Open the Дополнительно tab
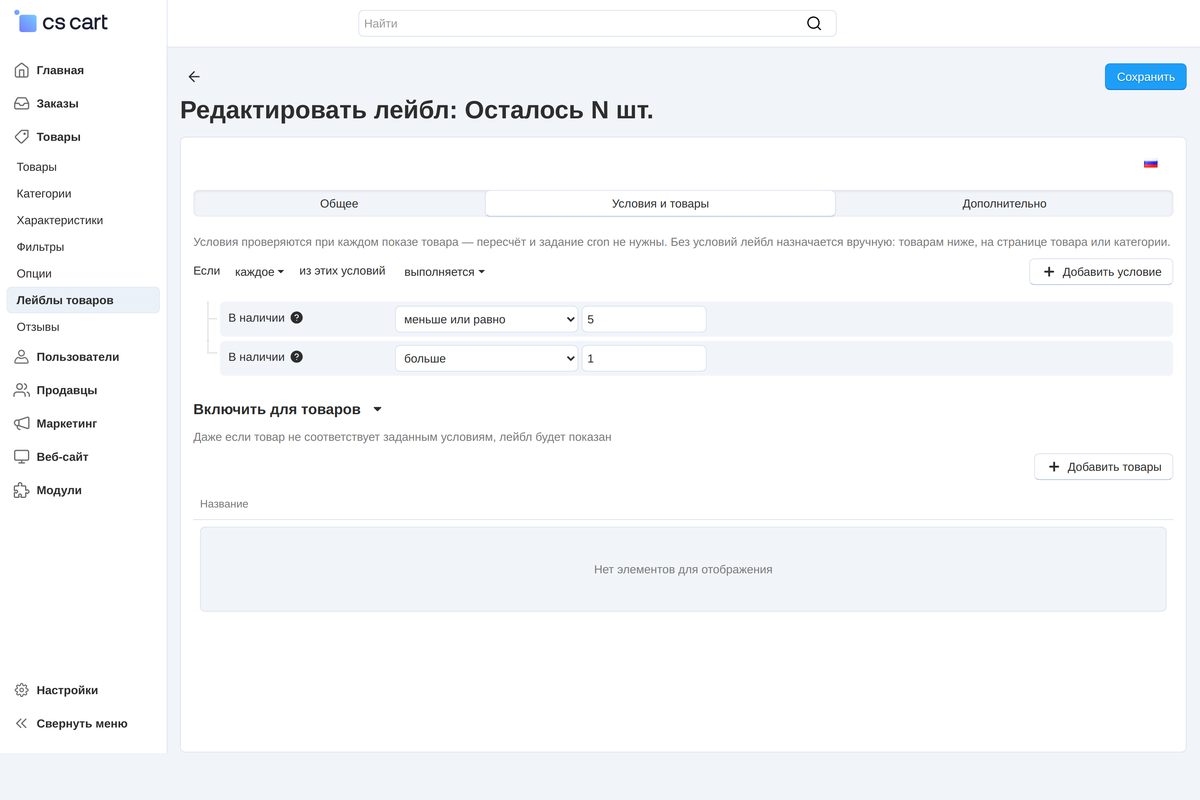This screenshot has width=1200, height=800. coord(1004,204)
